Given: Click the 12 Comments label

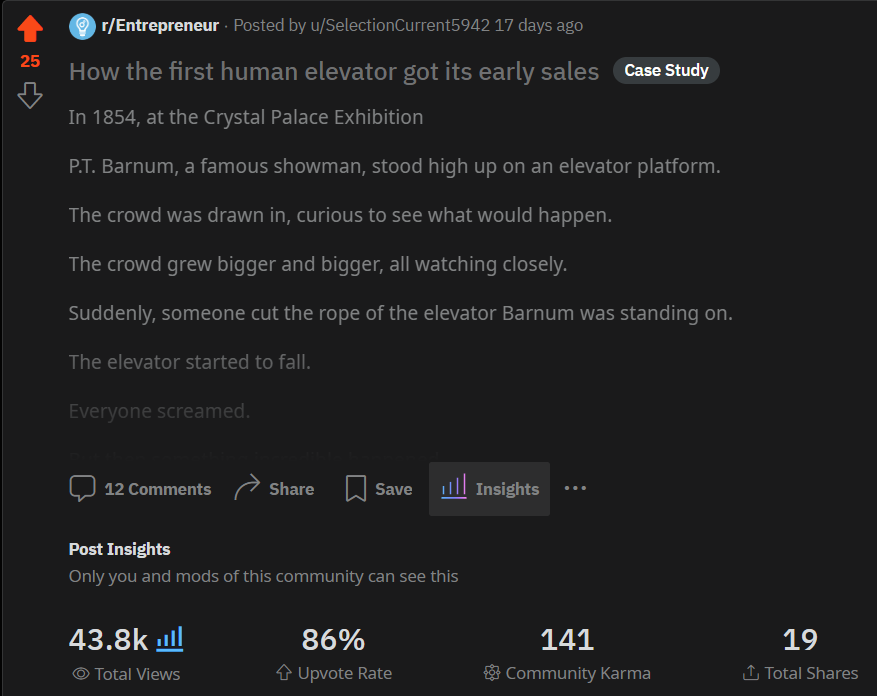Looking at the screenshot, I should (158, 489).
